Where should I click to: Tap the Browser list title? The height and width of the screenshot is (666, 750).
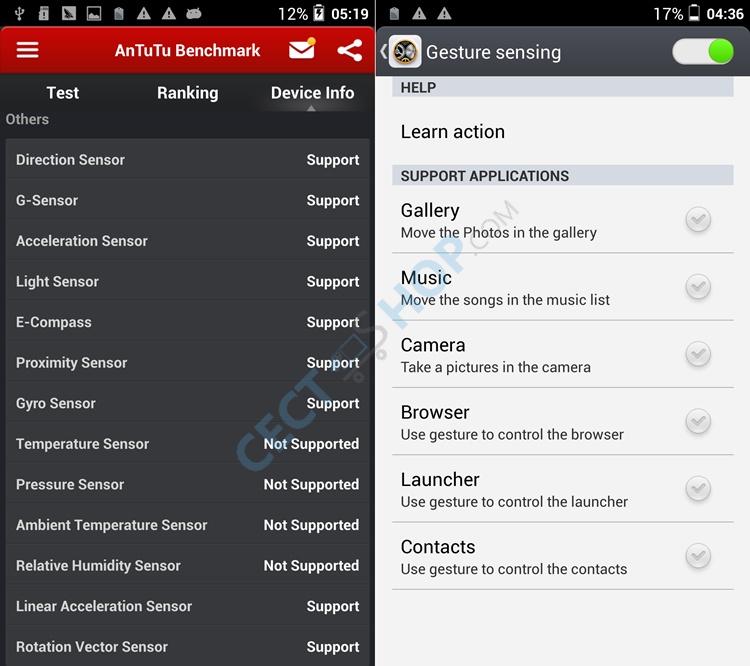tap(435, 412)
